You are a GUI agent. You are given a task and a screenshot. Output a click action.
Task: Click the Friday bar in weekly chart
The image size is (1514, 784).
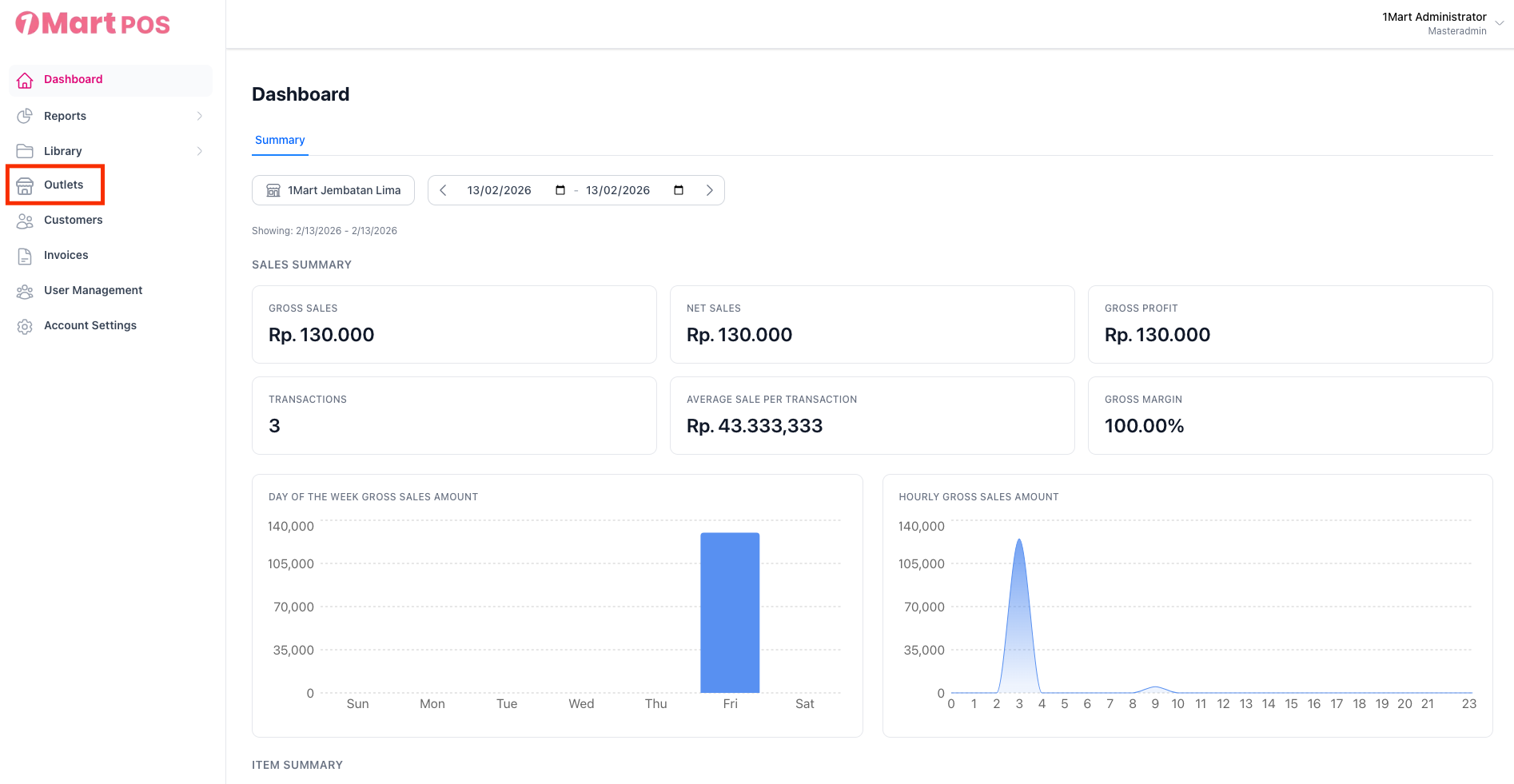tap(730, 612)
